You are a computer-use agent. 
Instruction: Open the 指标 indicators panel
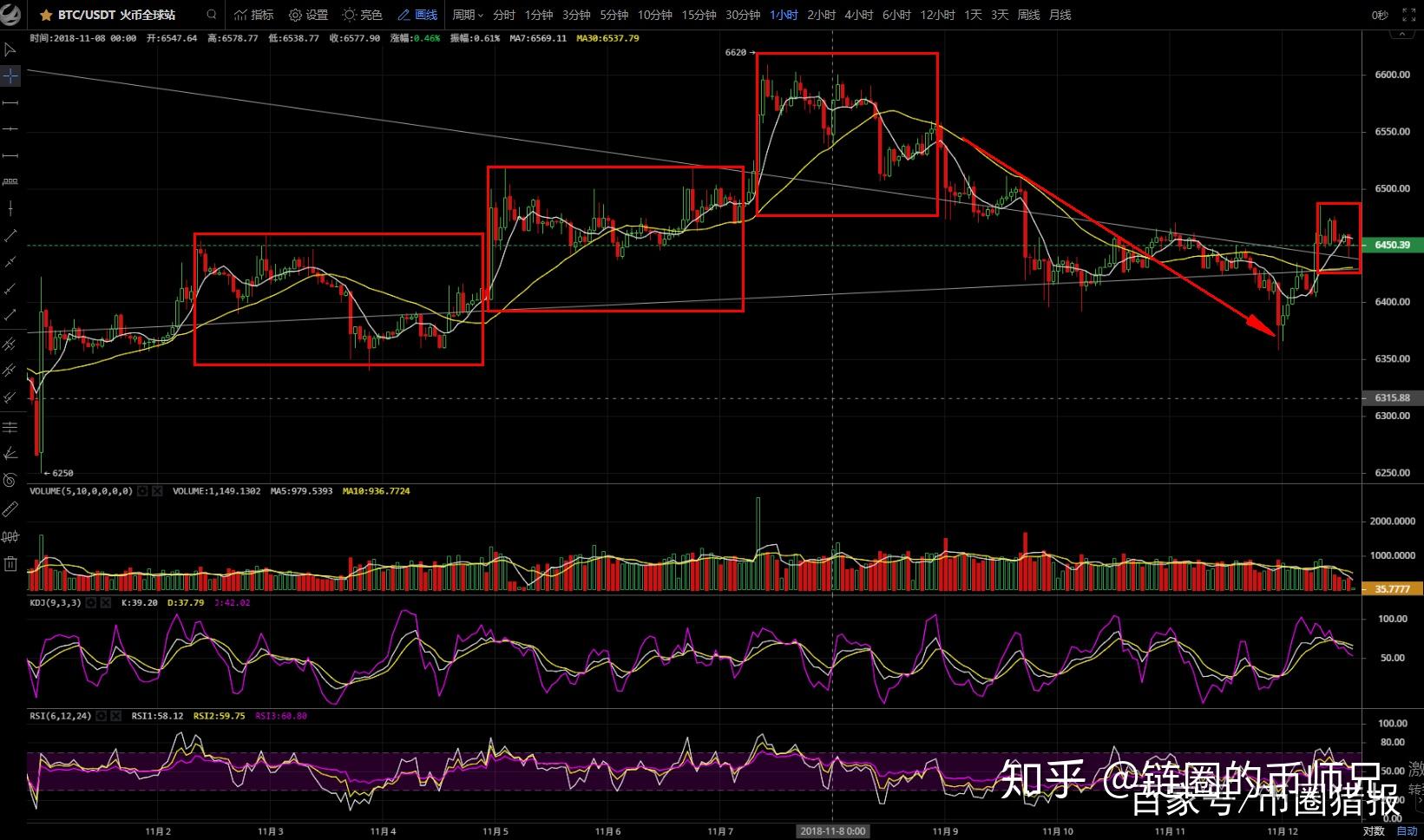253,14
